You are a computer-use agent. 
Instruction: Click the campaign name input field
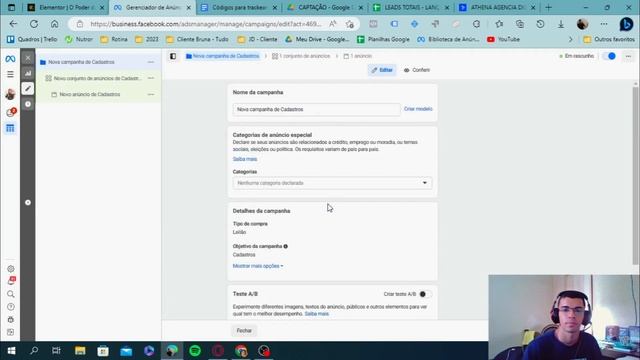tap(316, 109)
